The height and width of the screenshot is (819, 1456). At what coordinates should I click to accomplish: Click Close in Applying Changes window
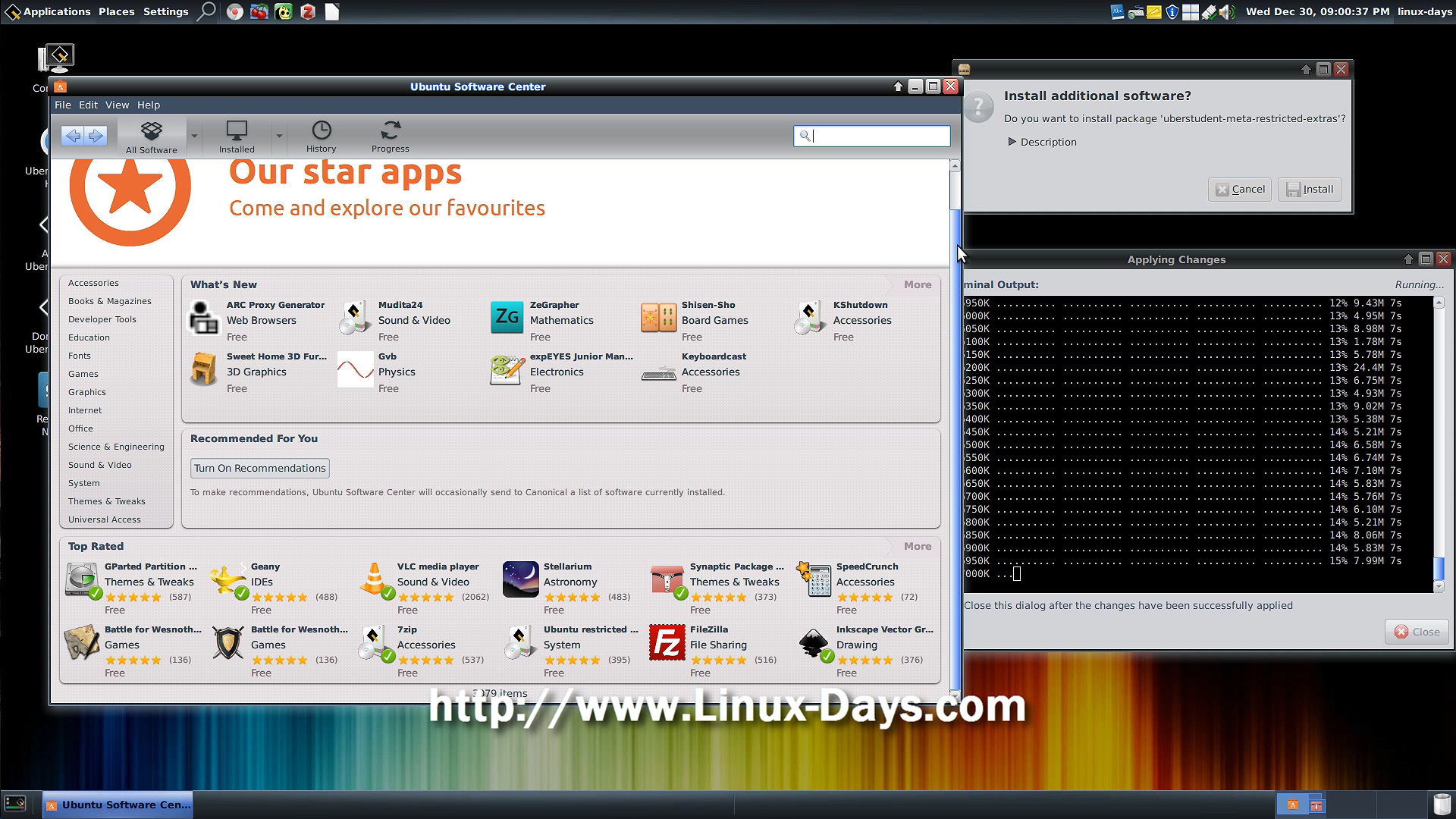coord(1417,632)
